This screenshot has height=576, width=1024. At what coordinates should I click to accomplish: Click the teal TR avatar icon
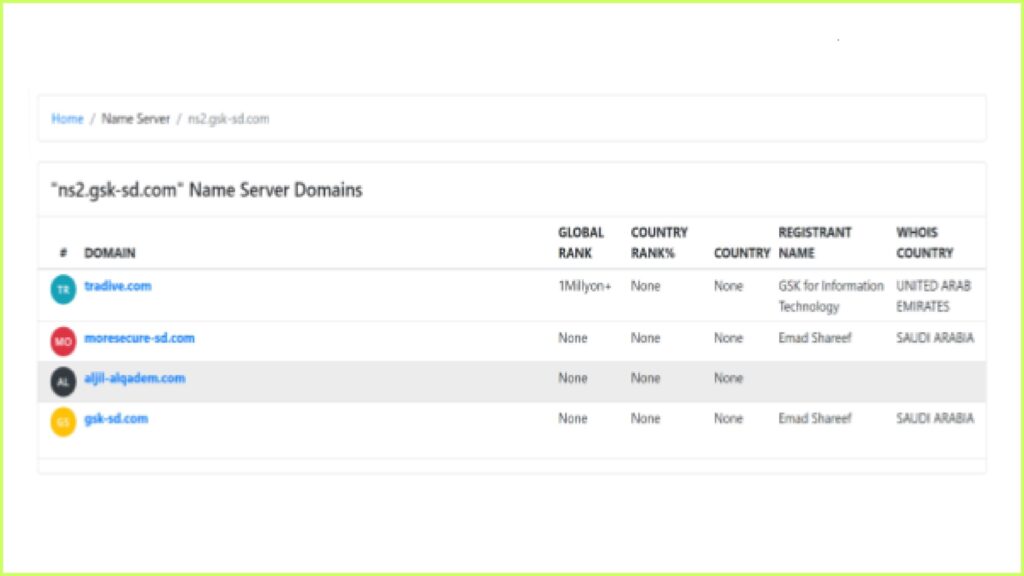(x=63, y=289)
